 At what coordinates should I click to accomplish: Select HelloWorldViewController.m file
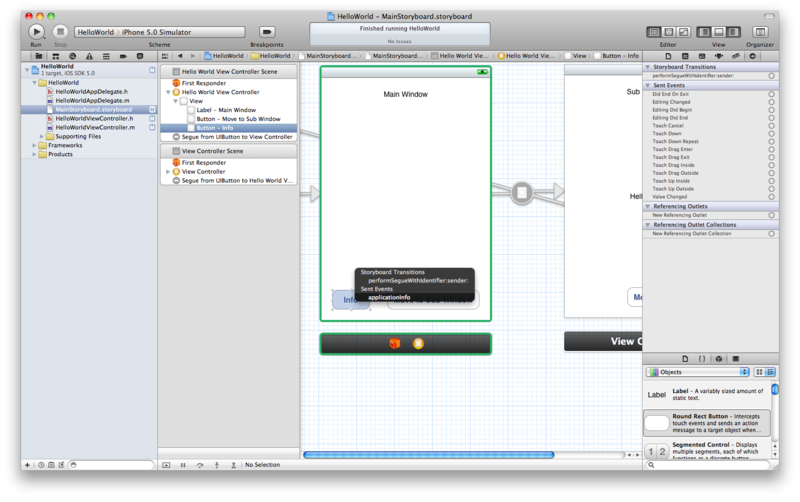pyautogui.click(x=94, y=128)
